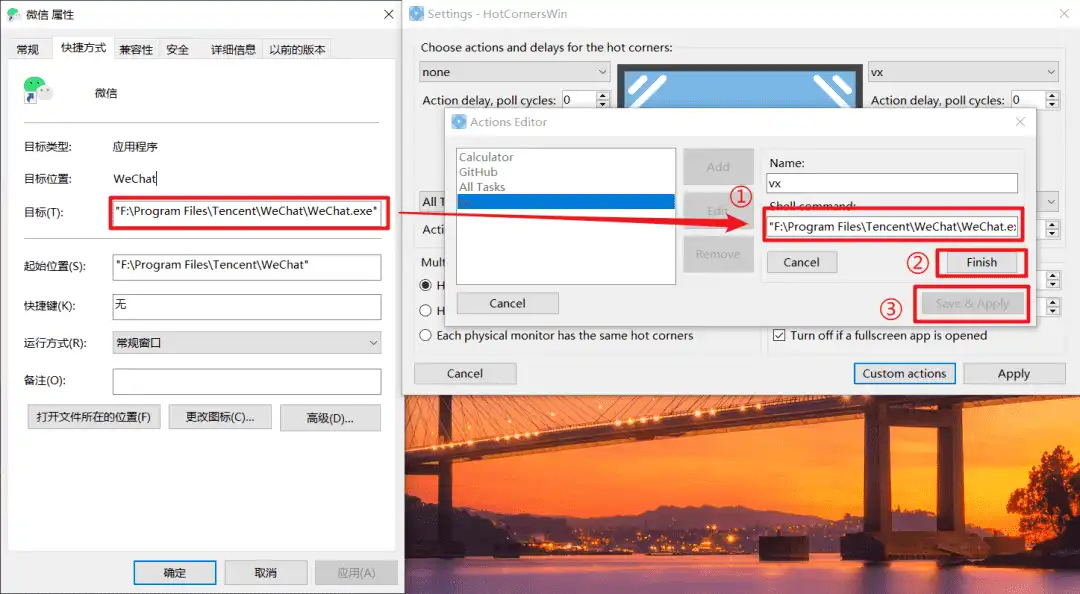Decrease the right Action delay spinner value
The height and width of the screenshot is (594, 1080).
[1052, 104]
